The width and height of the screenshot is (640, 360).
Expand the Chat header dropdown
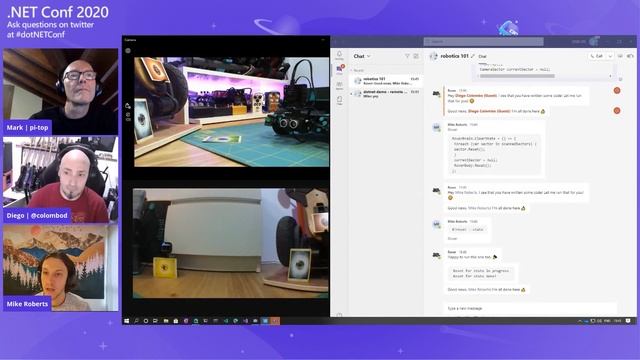[369, 56]
